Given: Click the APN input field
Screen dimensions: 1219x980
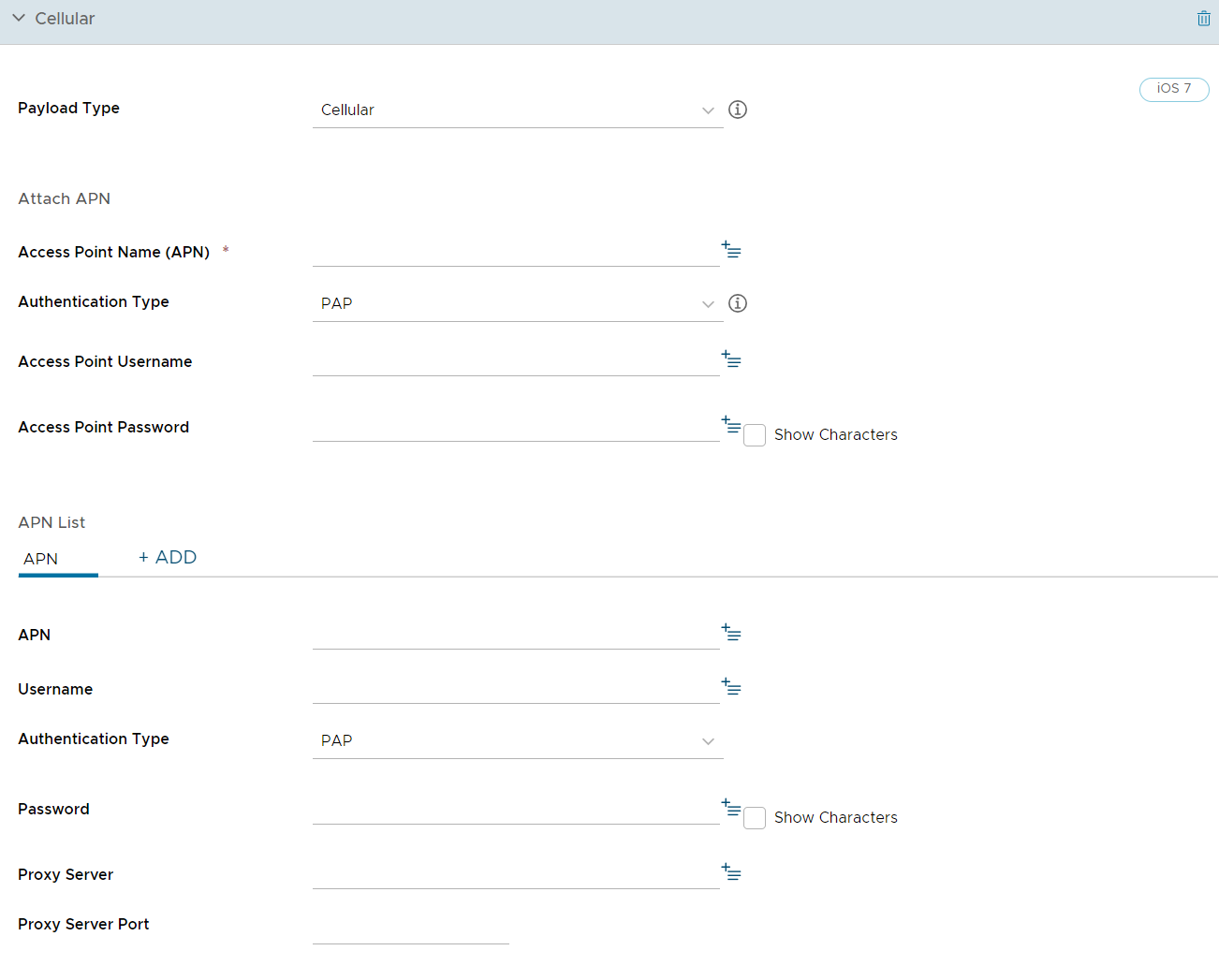Looking at the screenshot, I should 516,634.
